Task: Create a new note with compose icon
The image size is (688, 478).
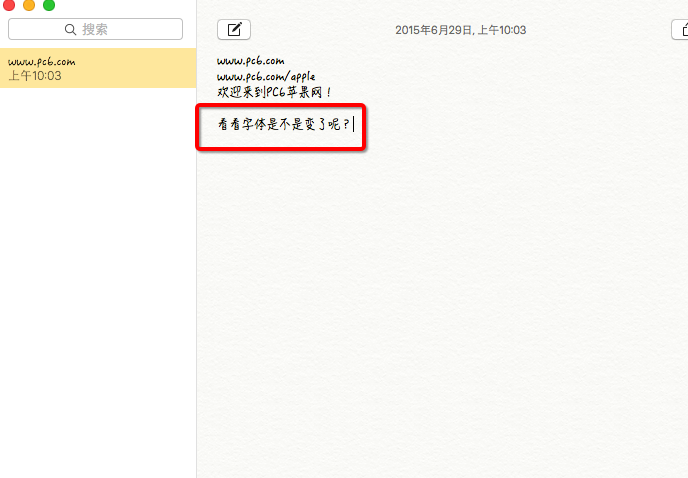Action: pyautogui.click(x=234, y=30)
